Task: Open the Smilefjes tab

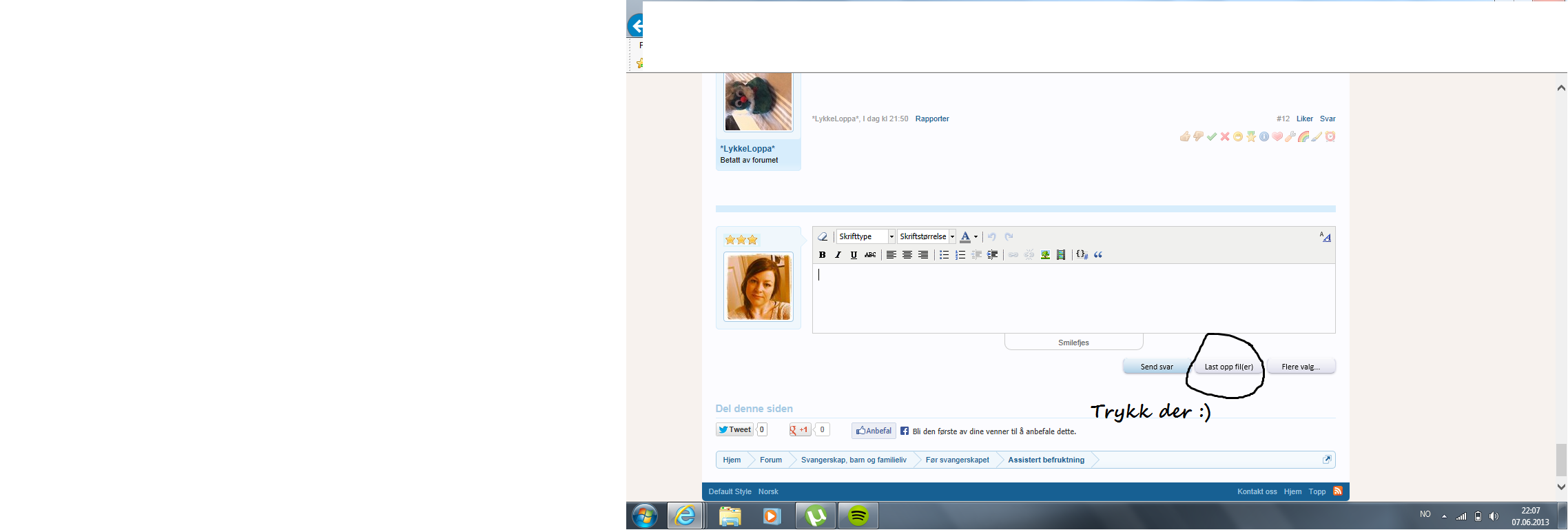Action: pyautogui.click(x=1073, y=343)
